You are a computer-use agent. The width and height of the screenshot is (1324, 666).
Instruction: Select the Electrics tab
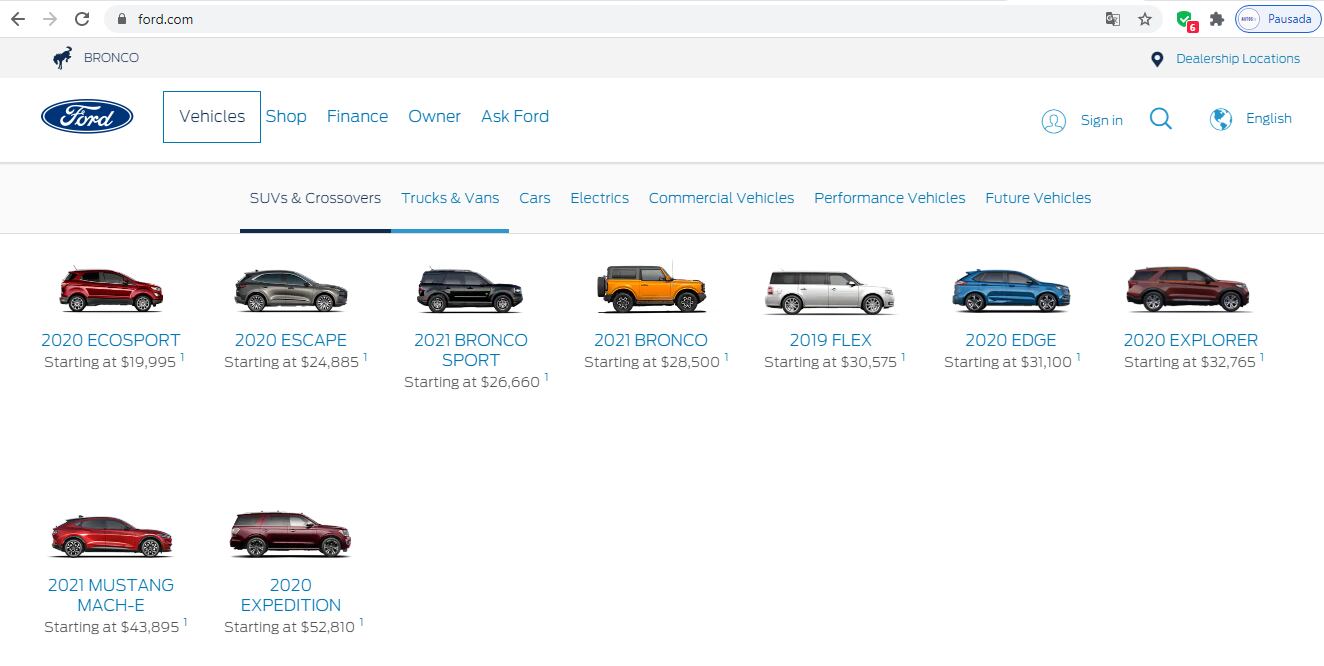coord(599,198)
